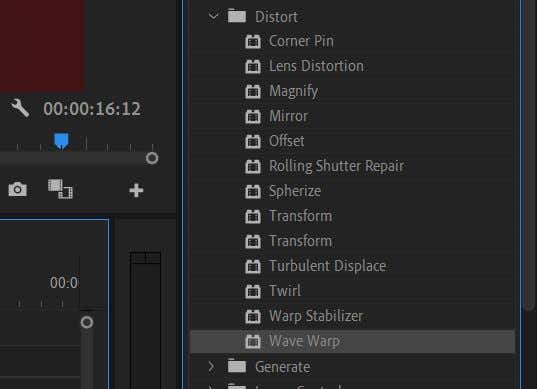
Task: Open the wrench settings icon
Action: pos(20,108)
